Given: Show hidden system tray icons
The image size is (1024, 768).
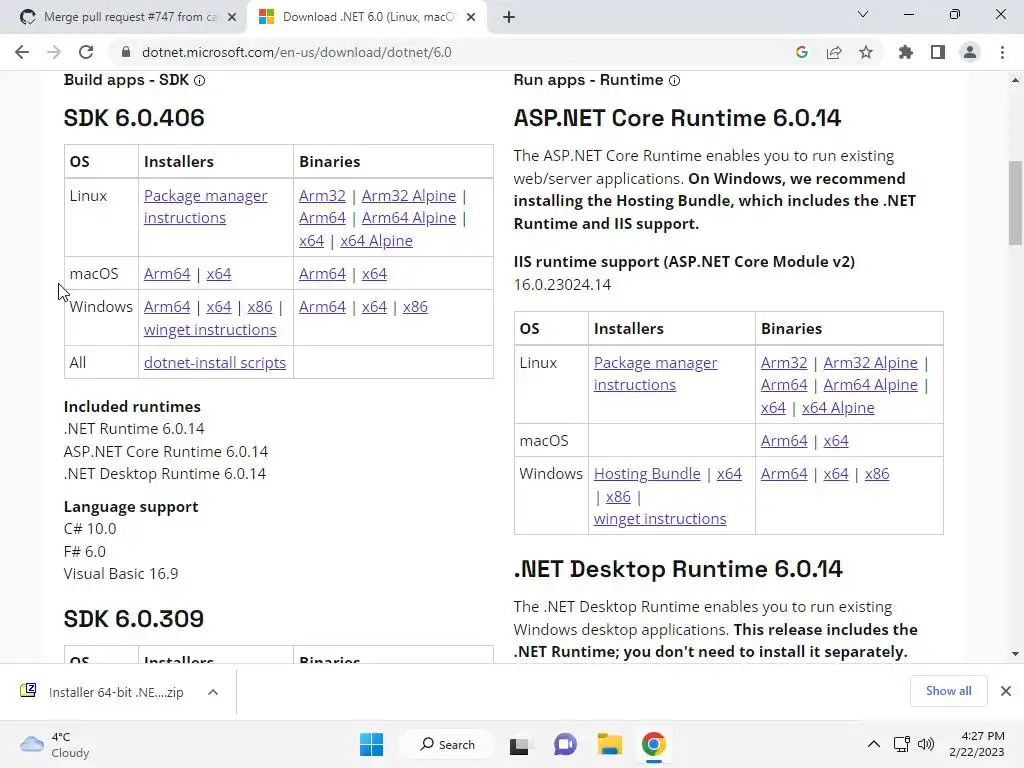Looking at the screenshot, I should click(x=874, y=744).
